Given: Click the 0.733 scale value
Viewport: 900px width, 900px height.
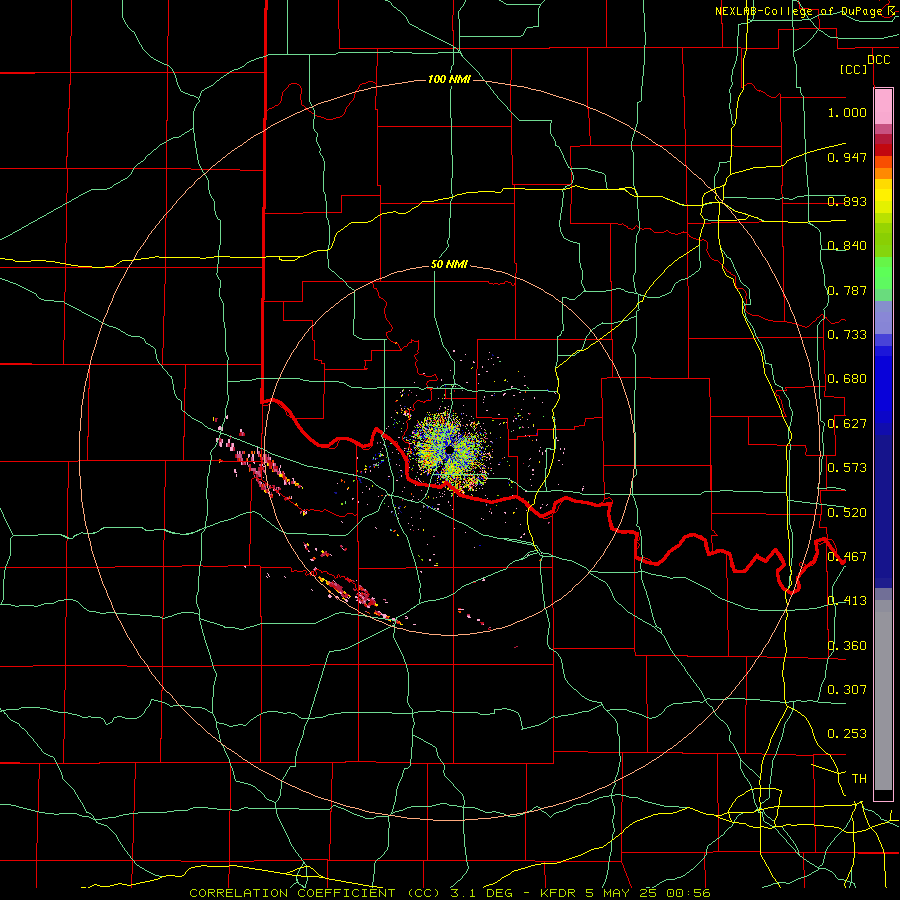Looking at the screenshot, I should 847,335.
